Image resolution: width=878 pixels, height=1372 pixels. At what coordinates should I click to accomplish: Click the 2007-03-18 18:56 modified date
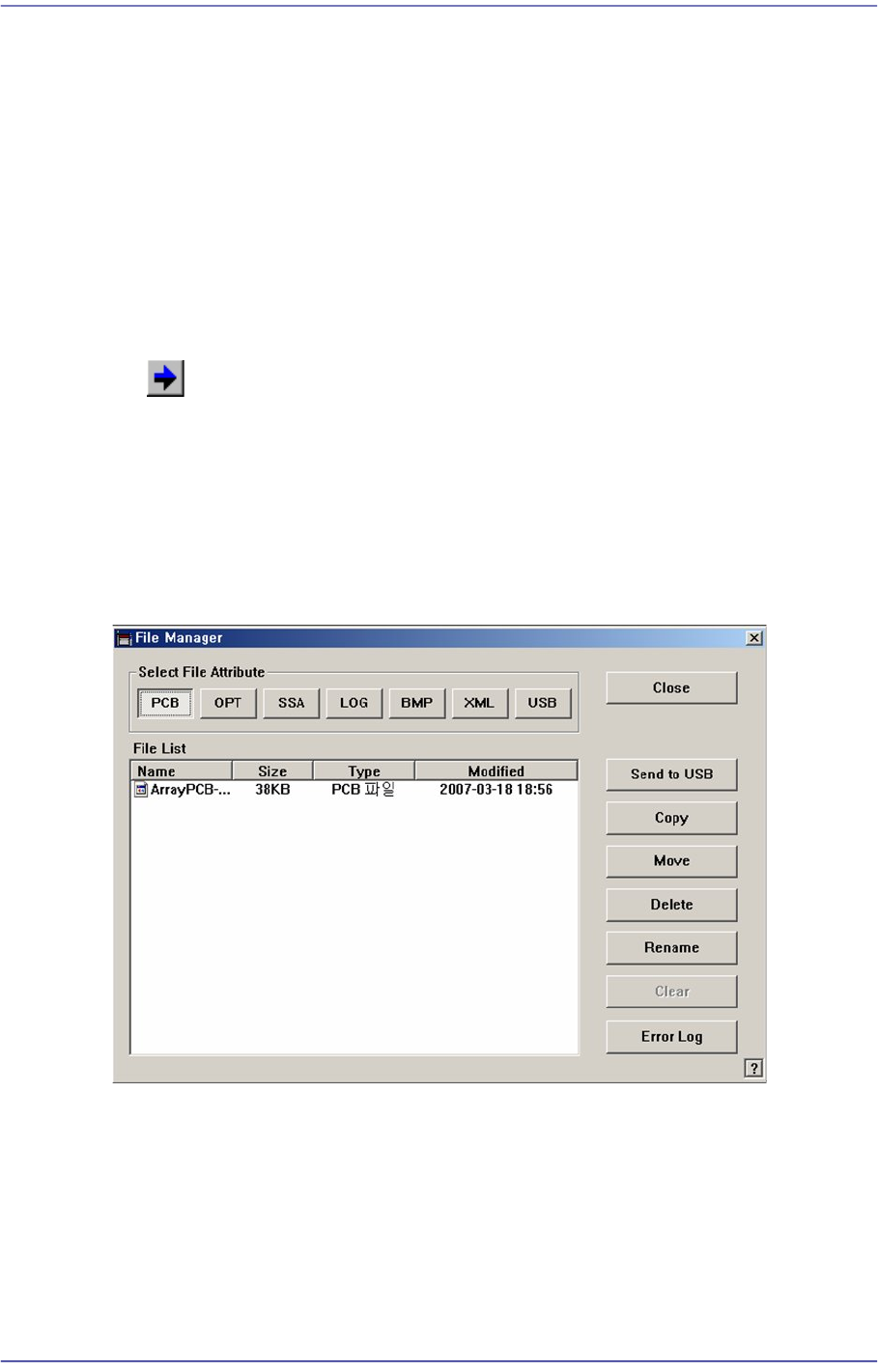point(496,790)
